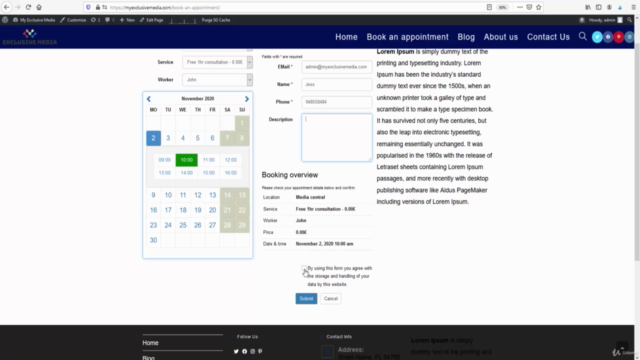Select November 30 in calendar
This screenshot has width=640, height=360.
click(x=153, y=240)
